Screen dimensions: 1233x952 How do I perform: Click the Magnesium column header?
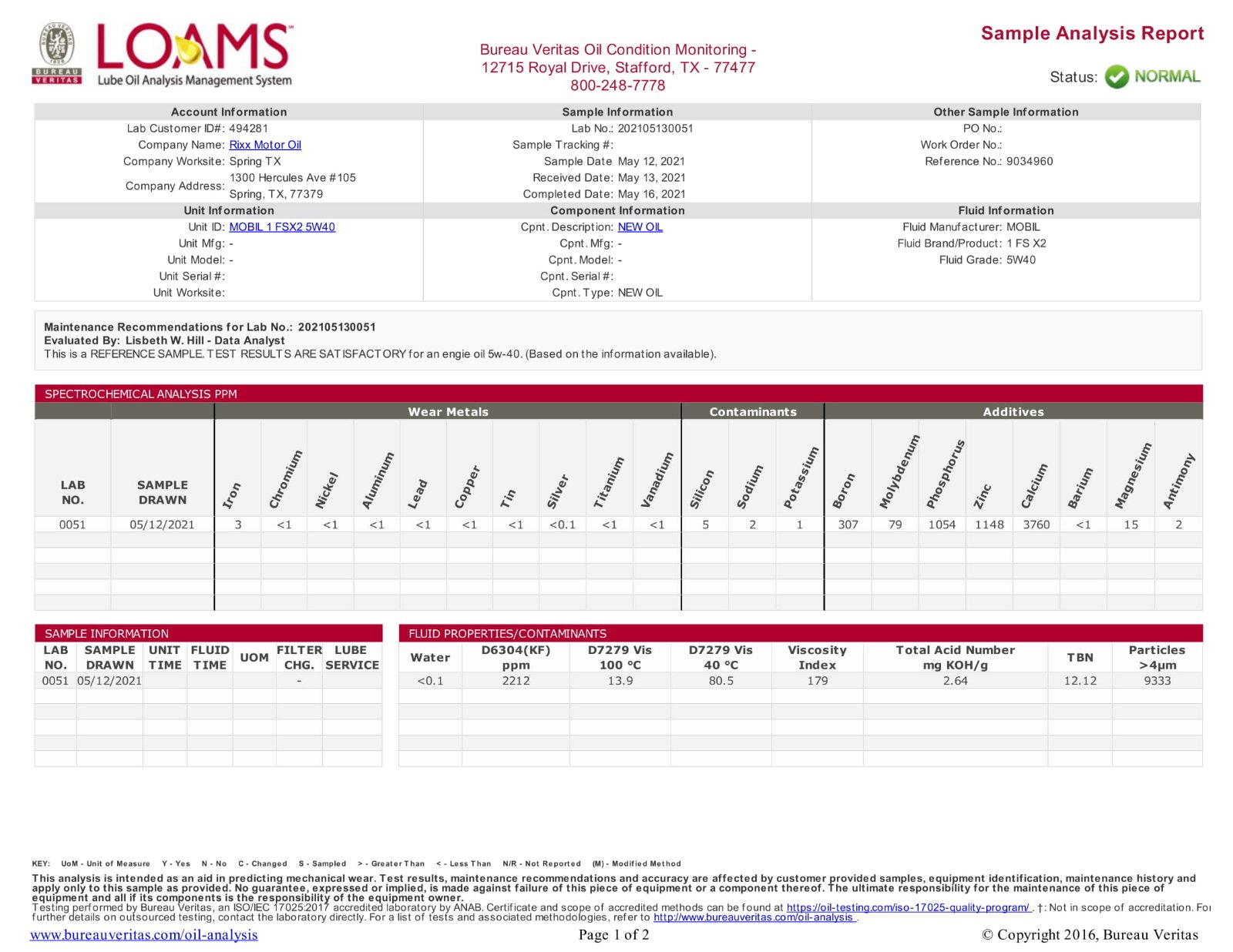click(1134, 475)
